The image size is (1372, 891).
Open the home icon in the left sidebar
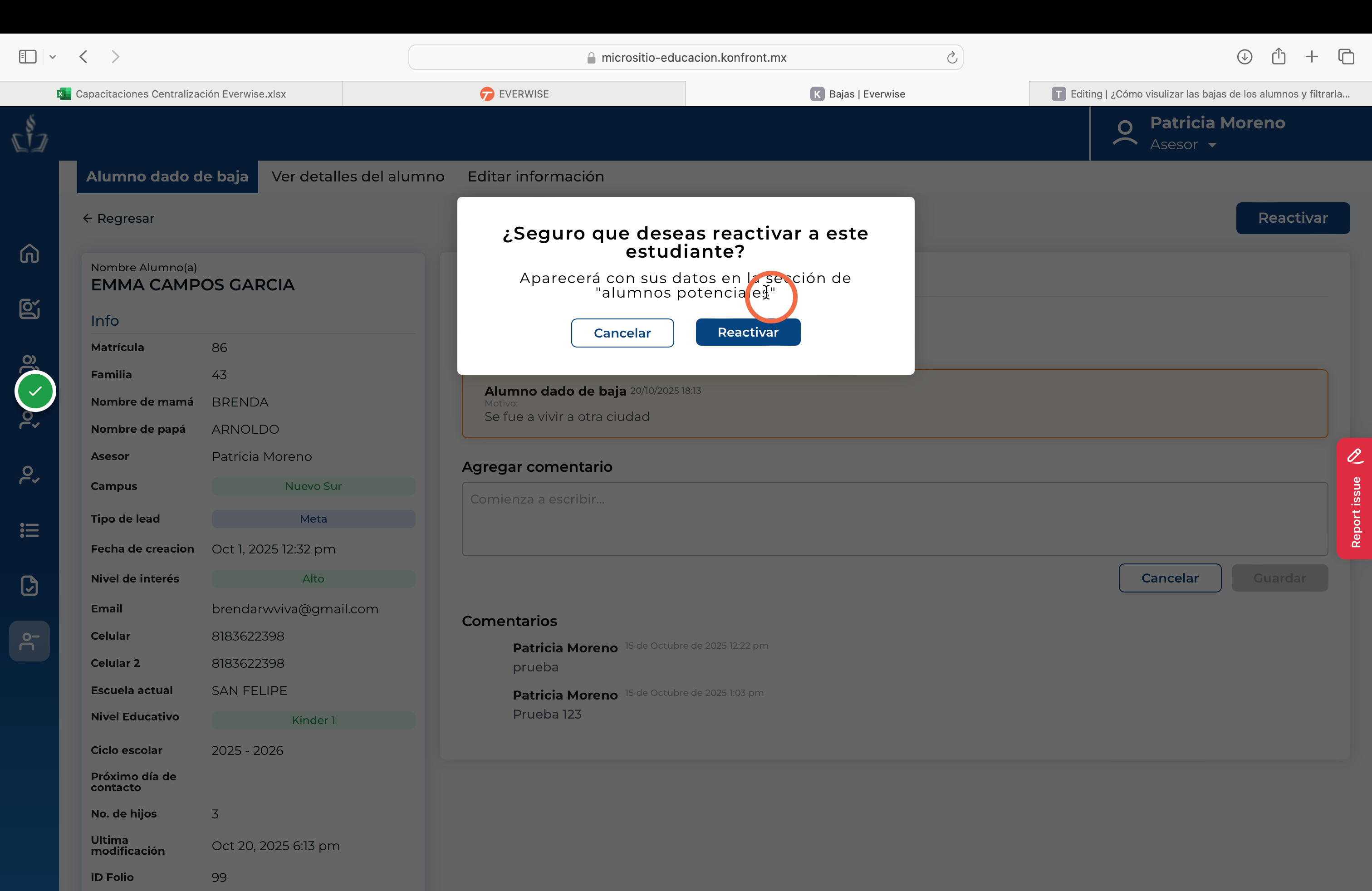[x=29, y=253]
